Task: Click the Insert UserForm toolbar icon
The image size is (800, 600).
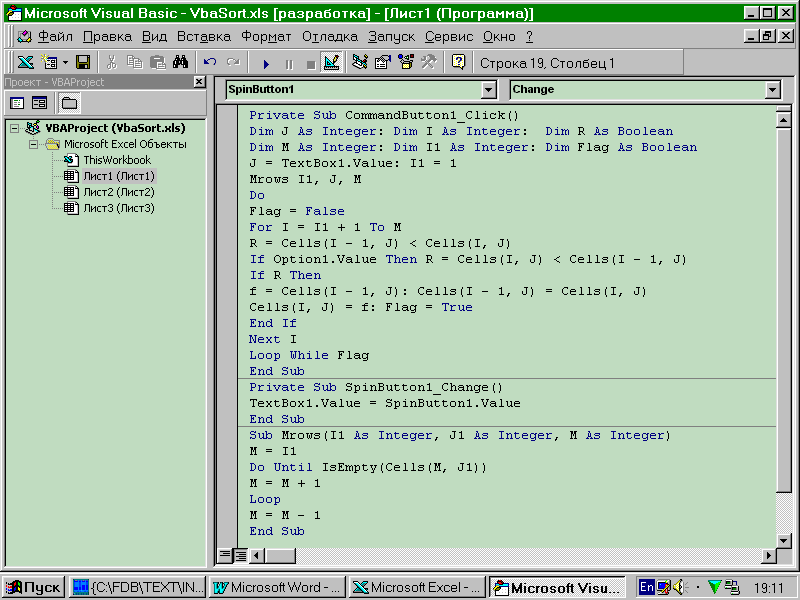Action: (x=49, y=63)
